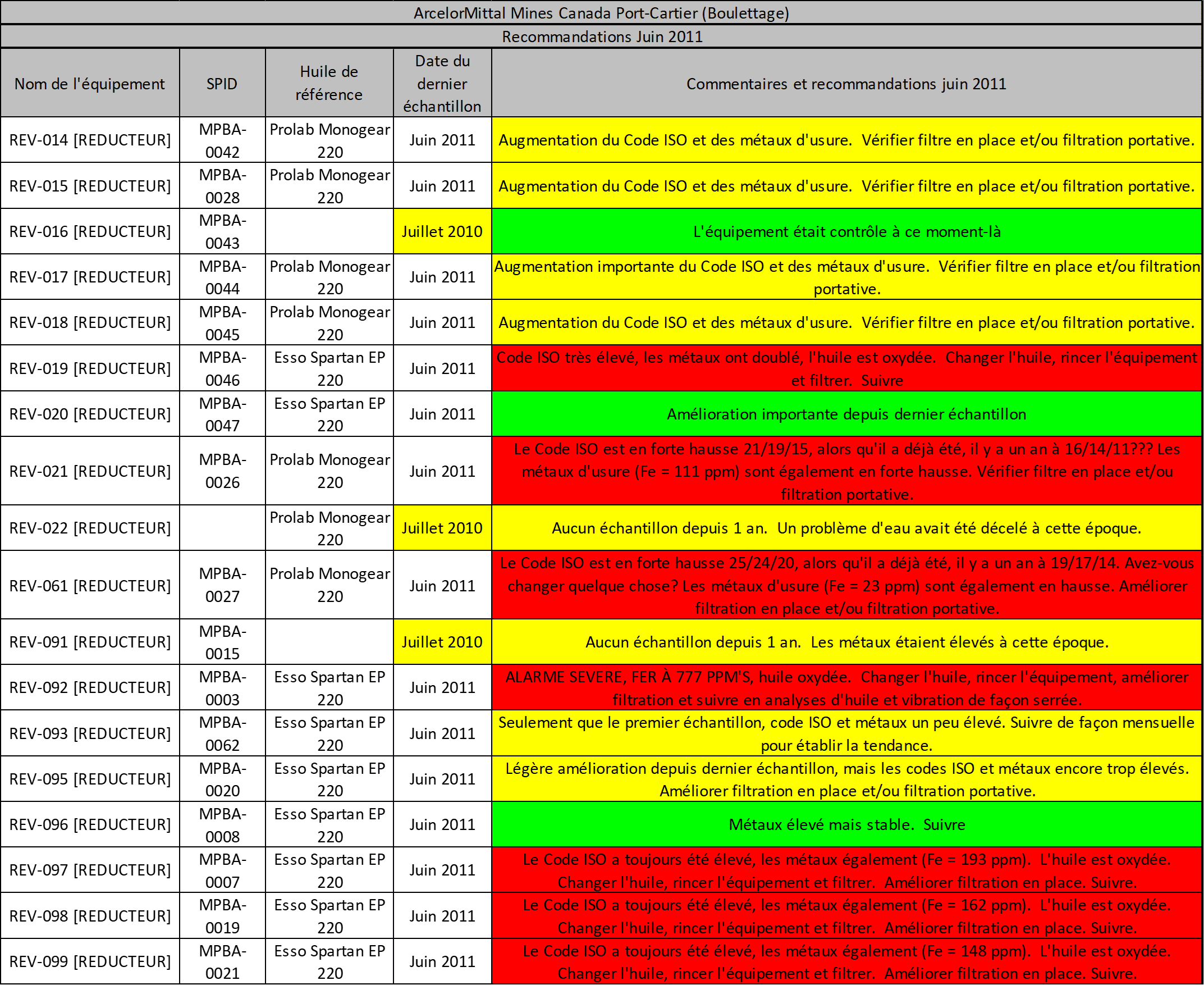Click the Recommandations Juin 2011 header cell
The image size is (1204, 985).
601,37
